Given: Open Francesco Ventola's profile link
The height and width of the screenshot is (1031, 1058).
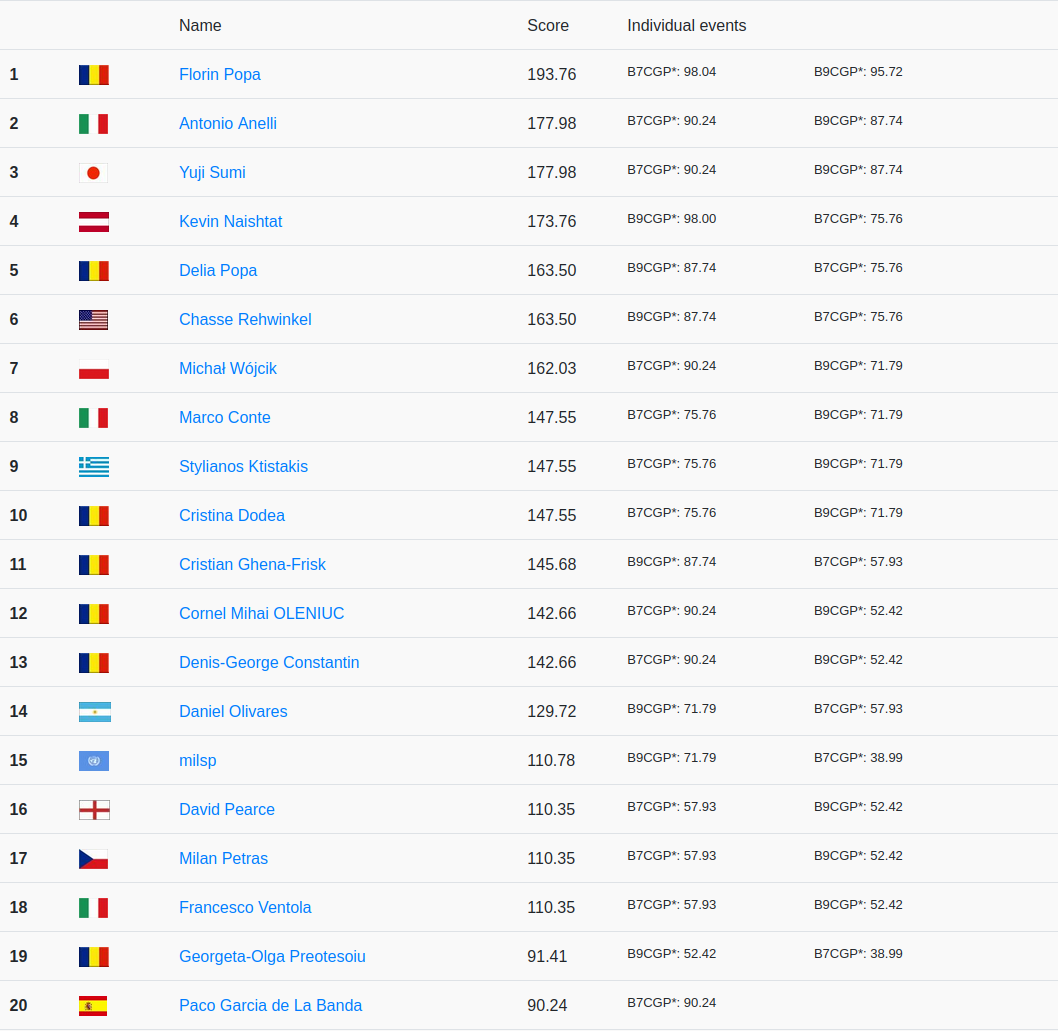Looking at the screenshot, I should [x=245, y=908].
